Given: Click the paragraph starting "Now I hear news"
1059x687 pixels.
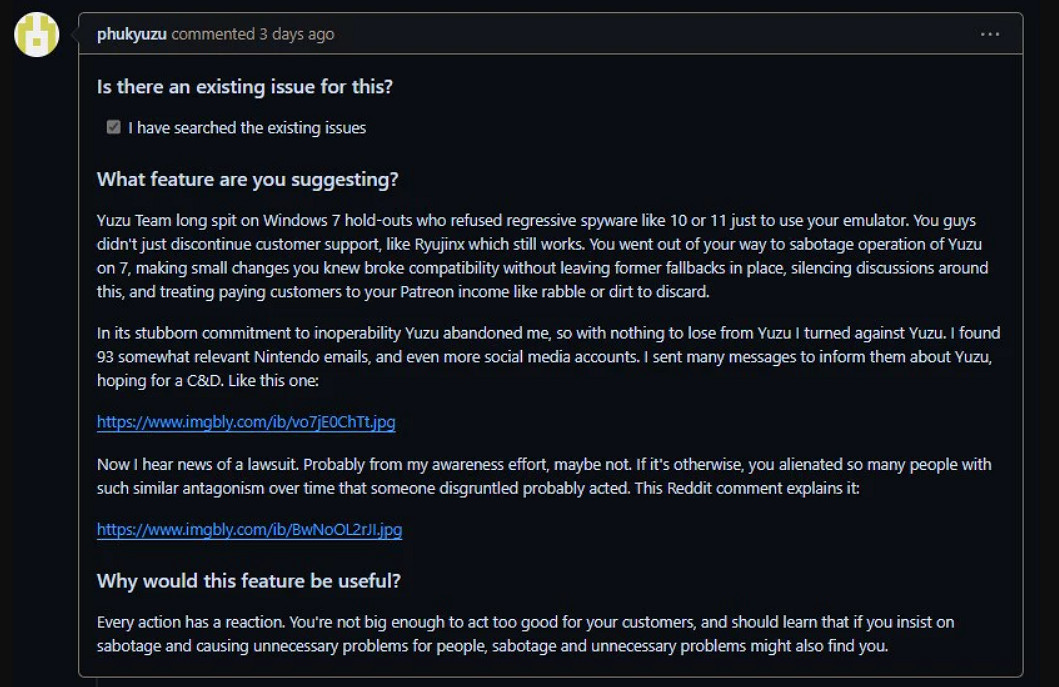Looking at the screenshot, I should coord(544,476).
